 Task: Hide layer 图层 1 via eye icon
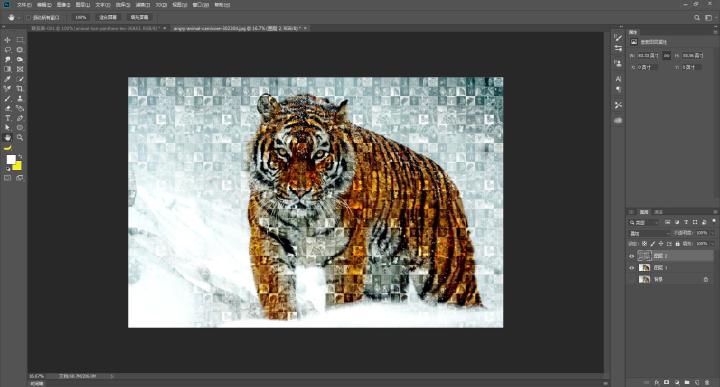click(x=631, y=268)
